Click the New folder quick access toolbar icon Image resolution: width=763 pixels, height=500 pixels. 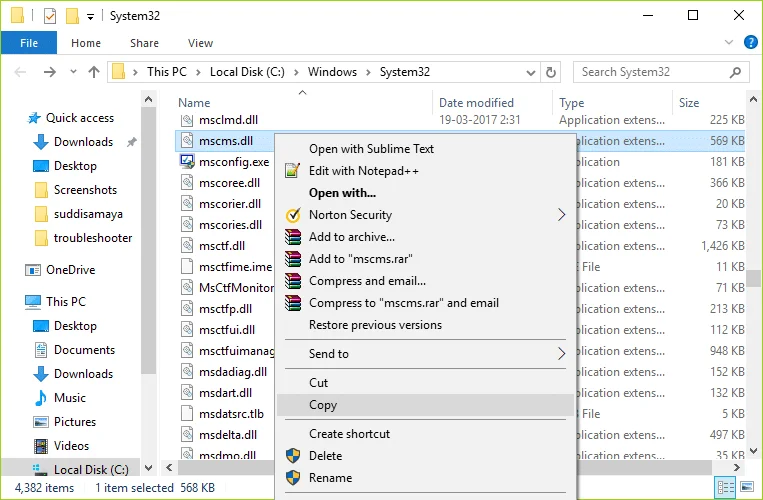[72, 17]
